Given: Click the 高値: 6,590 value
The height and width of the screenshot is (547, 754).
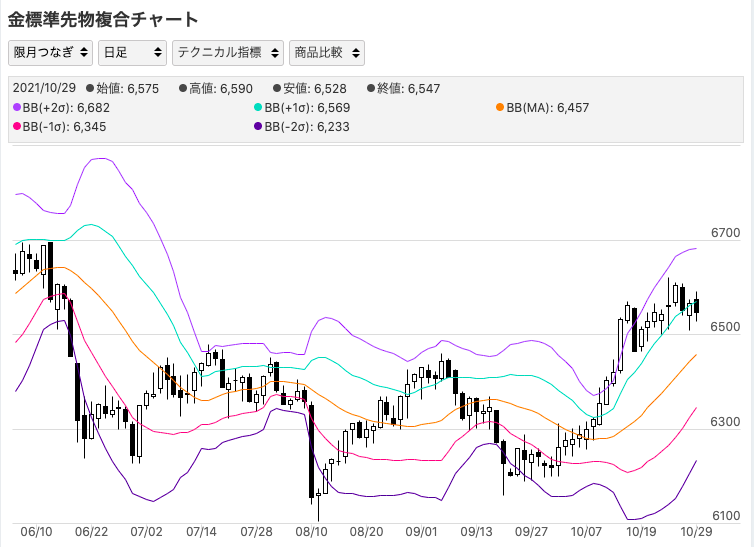Looking at the screenshot, I should 221,88.
